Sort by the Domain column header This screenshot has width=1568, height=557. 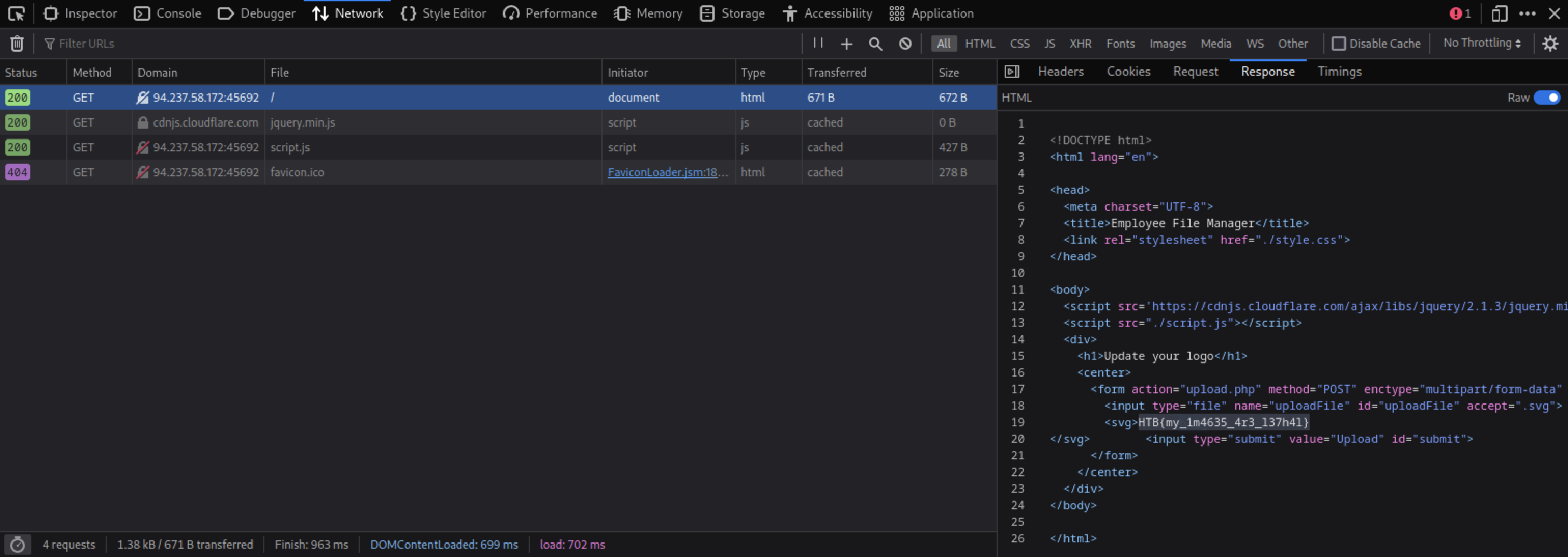coord(199,72)
